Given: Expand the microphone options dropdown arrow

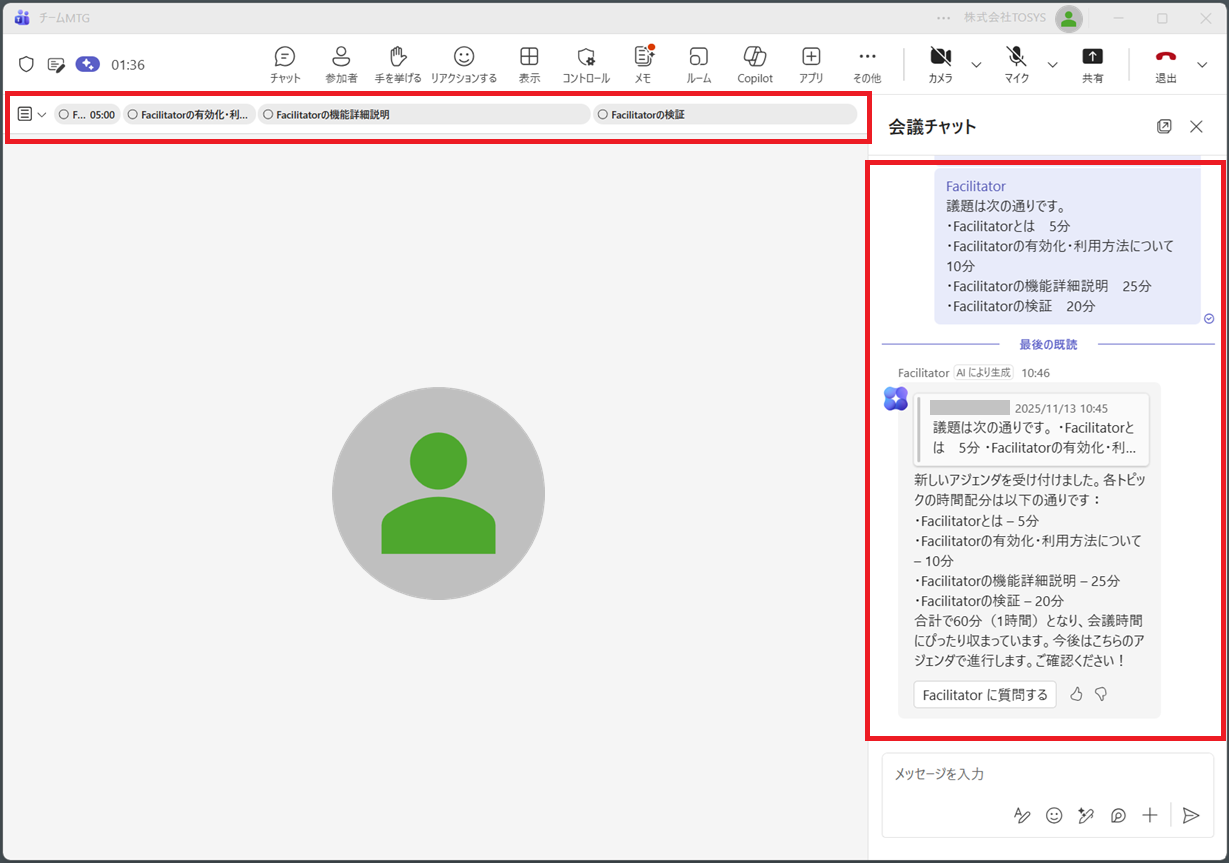Looking at the screenshot, I should pos(1052,65).
